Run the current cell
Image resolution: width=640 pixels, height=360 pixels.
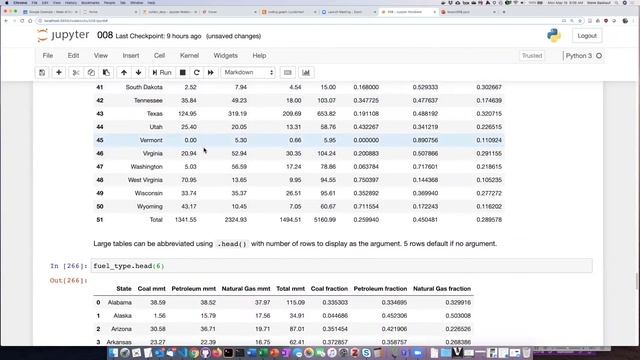162,73
